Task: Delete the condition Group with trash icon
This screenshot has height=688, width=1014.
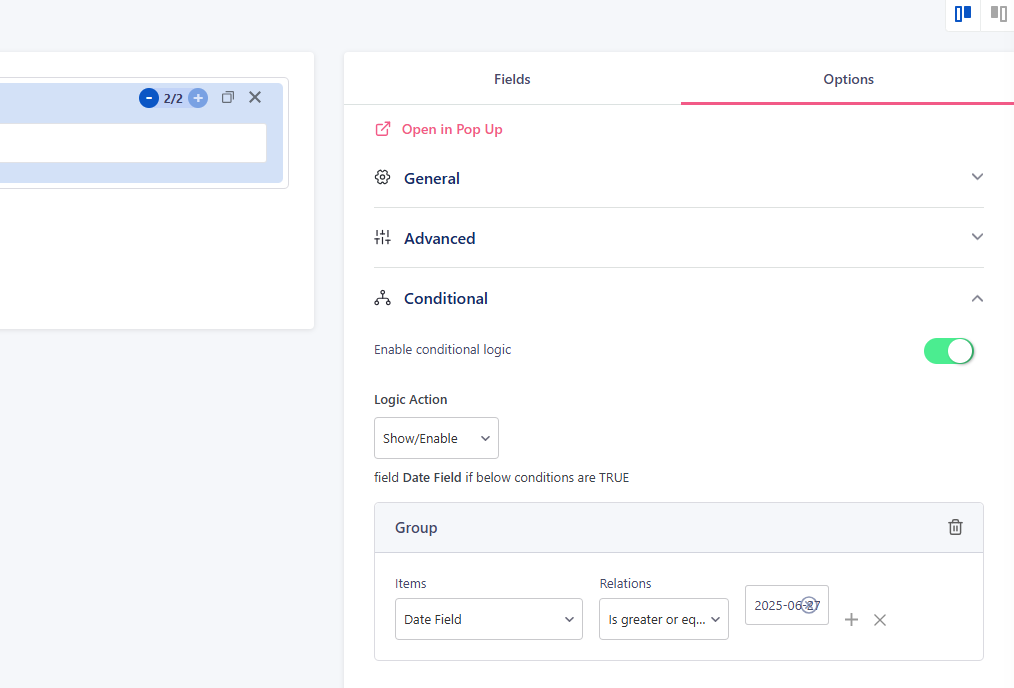Action: pos(955,527)
